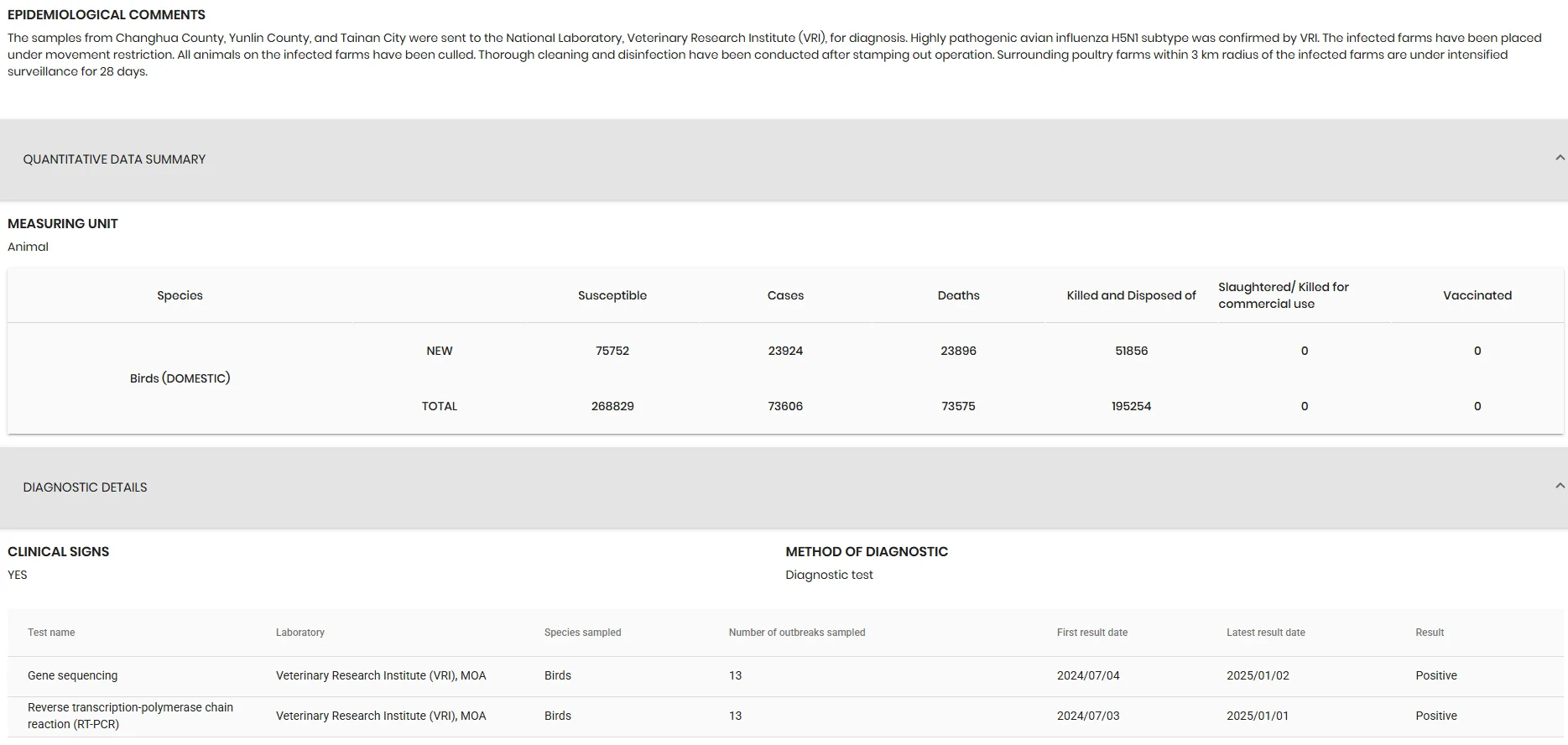
Task: Click the laboratory cell in RT-PCR row
Action: pyautogui.click(x=381, y=716)
